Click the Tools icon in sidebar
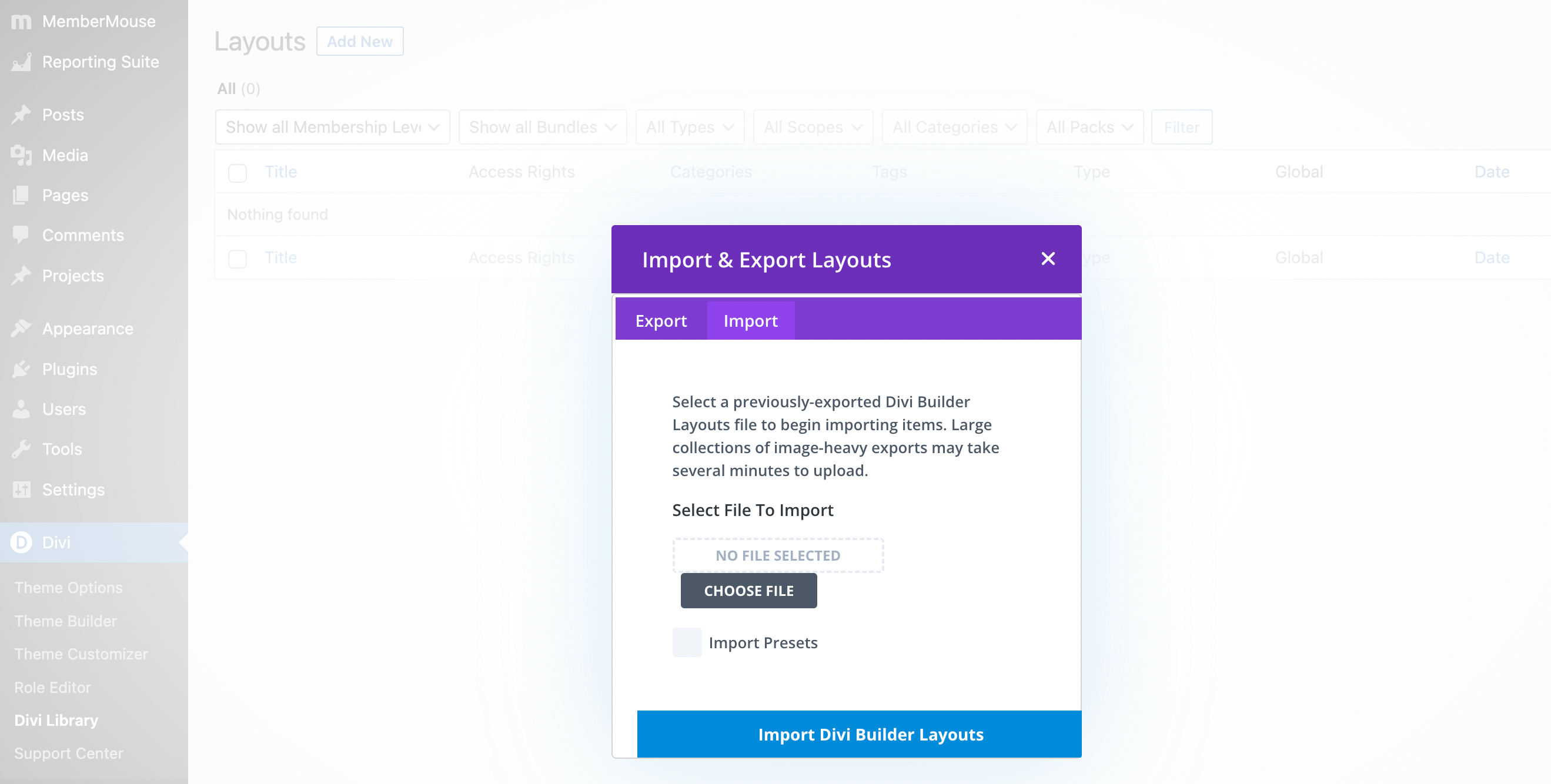This screenshot has height=784, width=1551. click(x=20, y=448)
